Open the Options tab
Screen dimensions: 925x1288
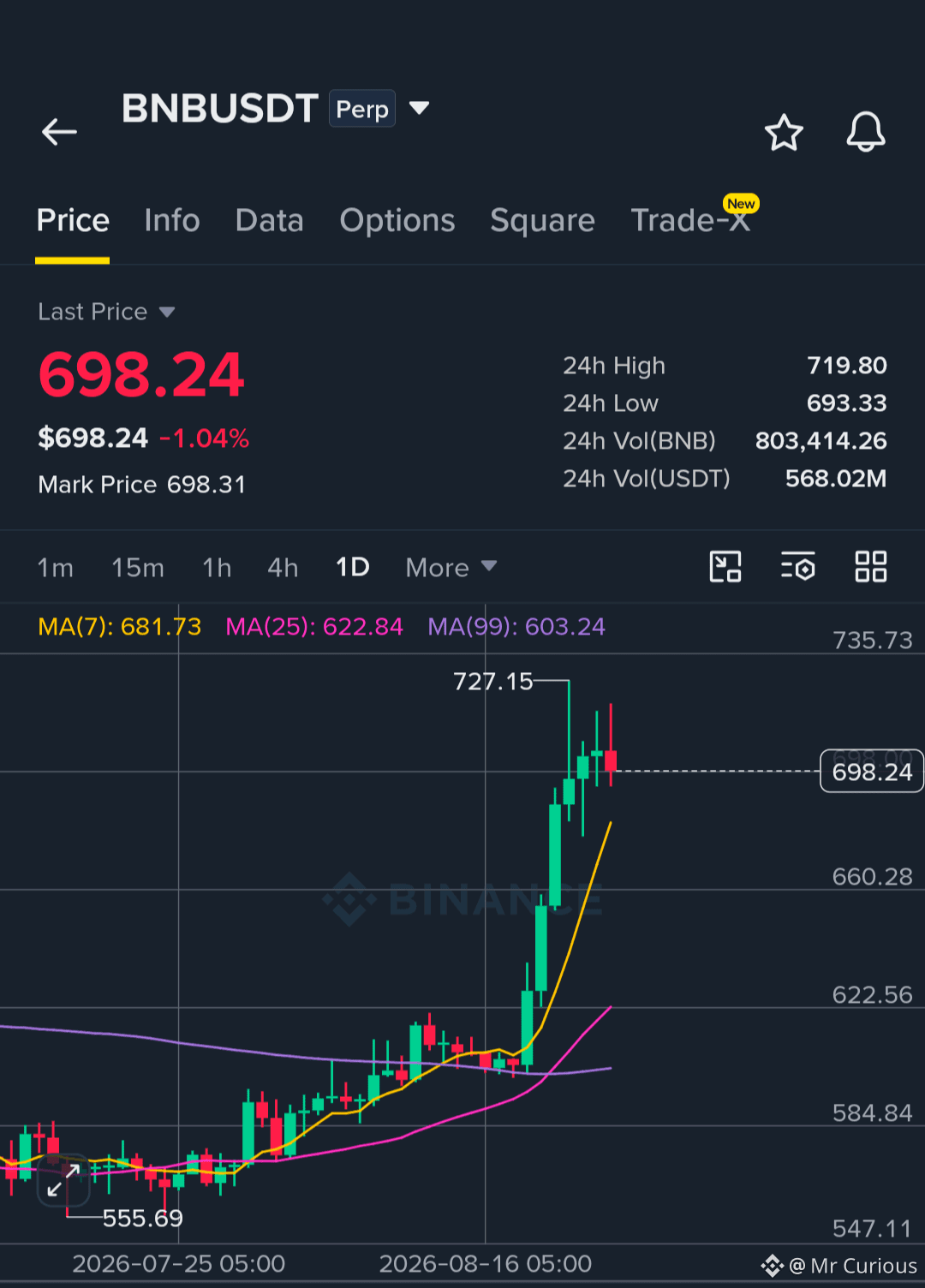coord(397,221)
